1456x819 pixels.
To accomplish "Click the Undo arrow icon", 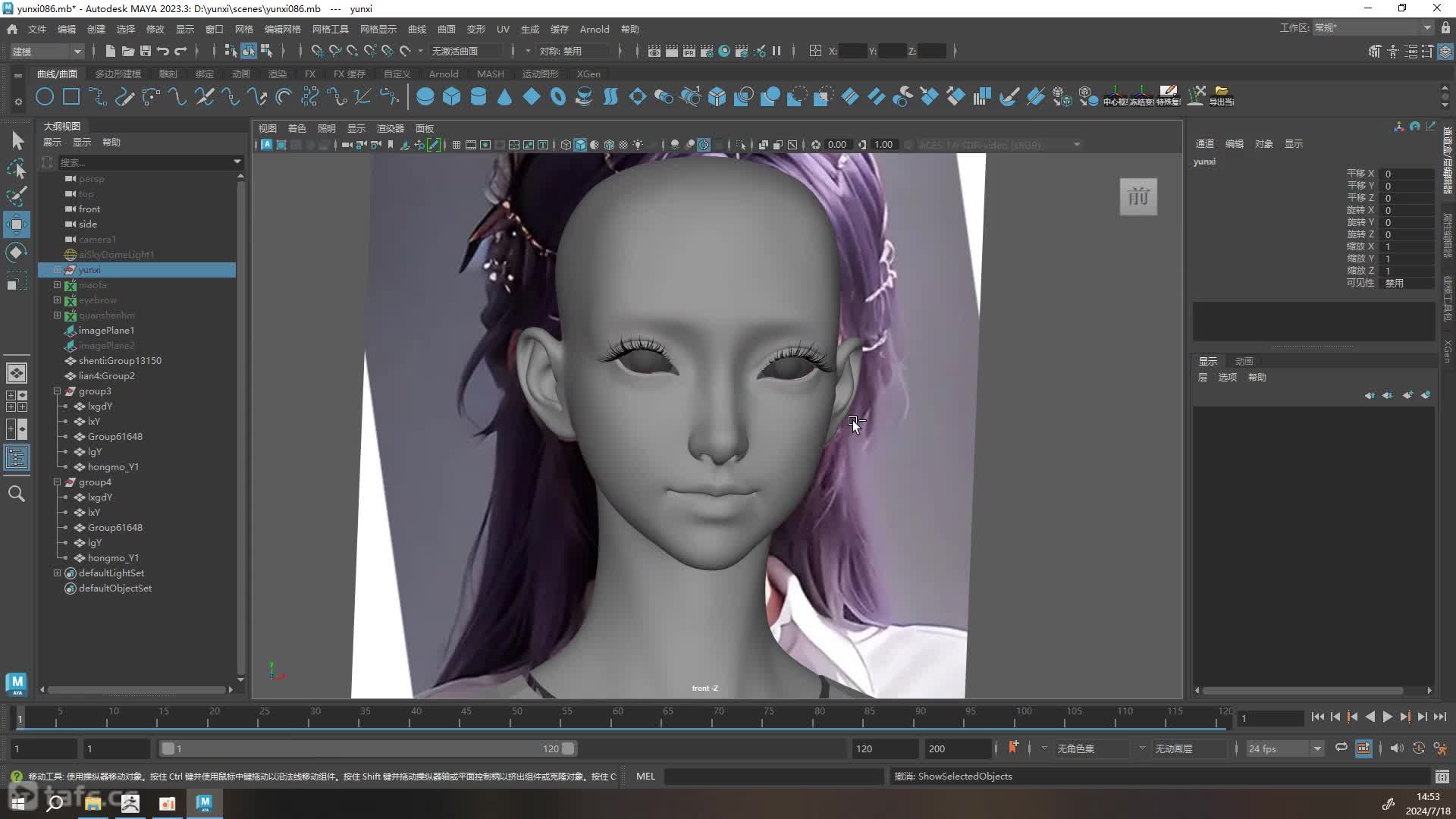I will coord(163,51).
